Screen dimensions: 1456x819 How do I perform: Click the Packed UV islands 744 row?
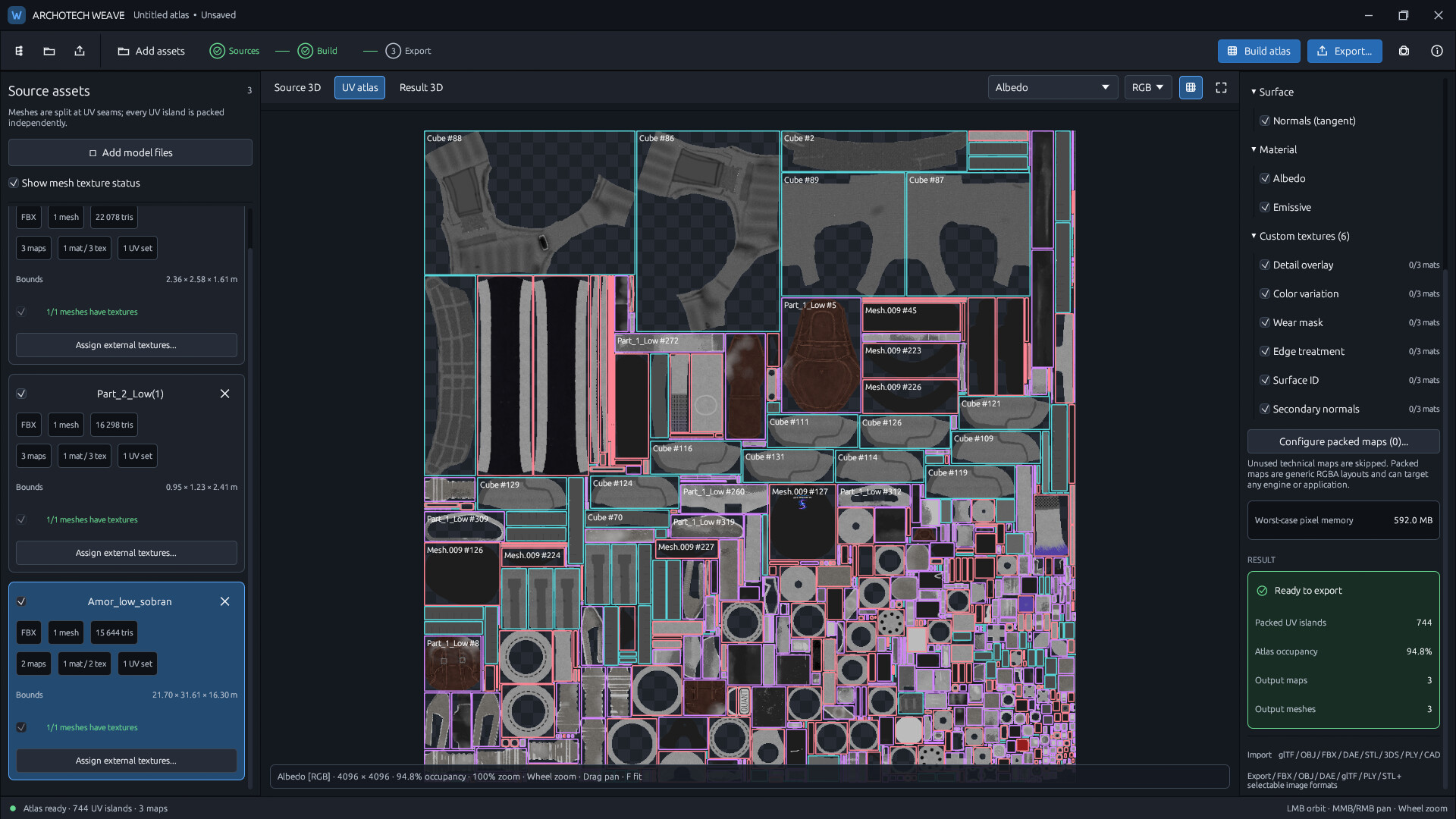click(x=1343, y=623)
